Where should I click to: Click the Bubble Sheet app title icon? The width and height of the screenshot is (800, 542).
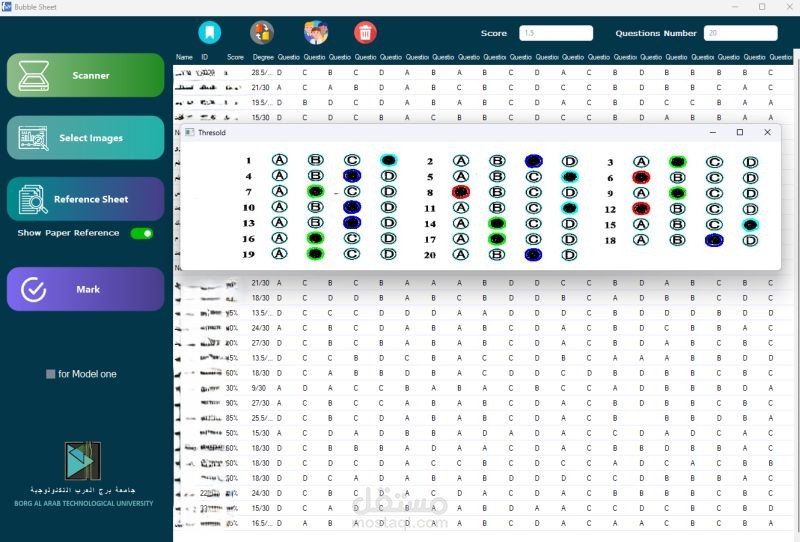pyautogui.click(x=7, y=7)
